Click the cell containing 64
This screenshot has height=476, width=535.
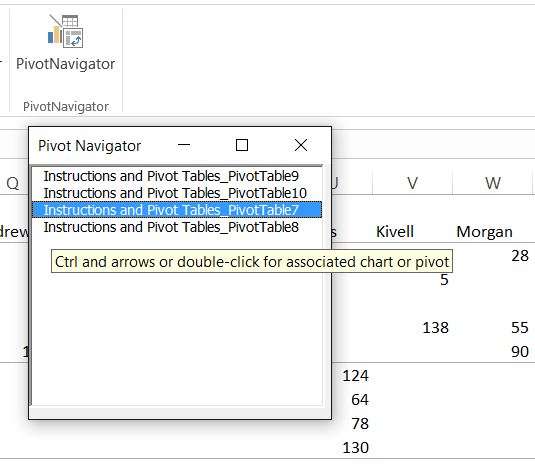tap(359, 400)
